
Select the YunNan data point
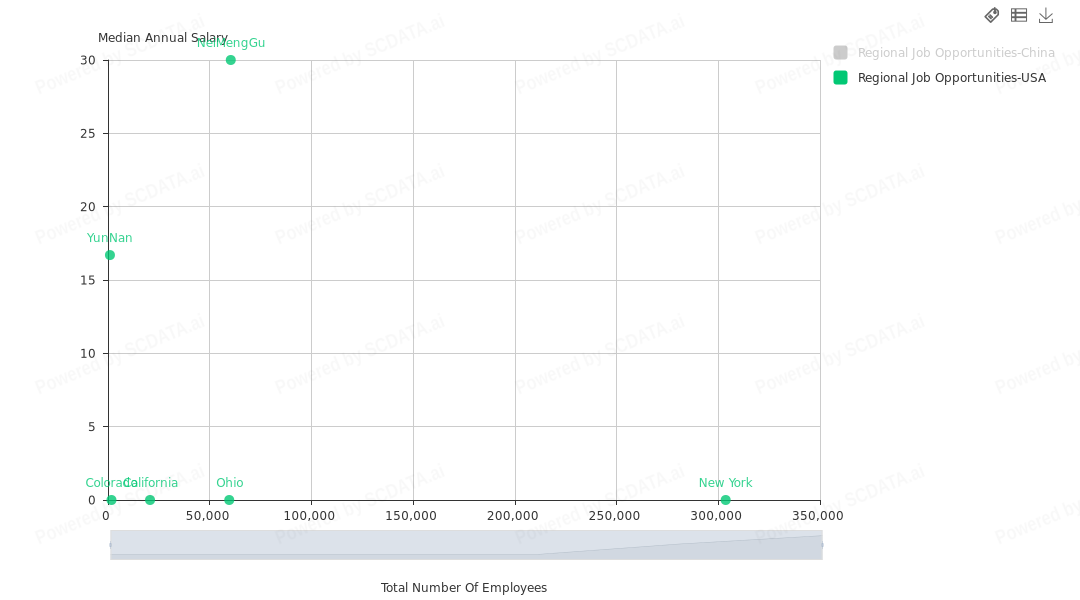(x=110, y=255)
